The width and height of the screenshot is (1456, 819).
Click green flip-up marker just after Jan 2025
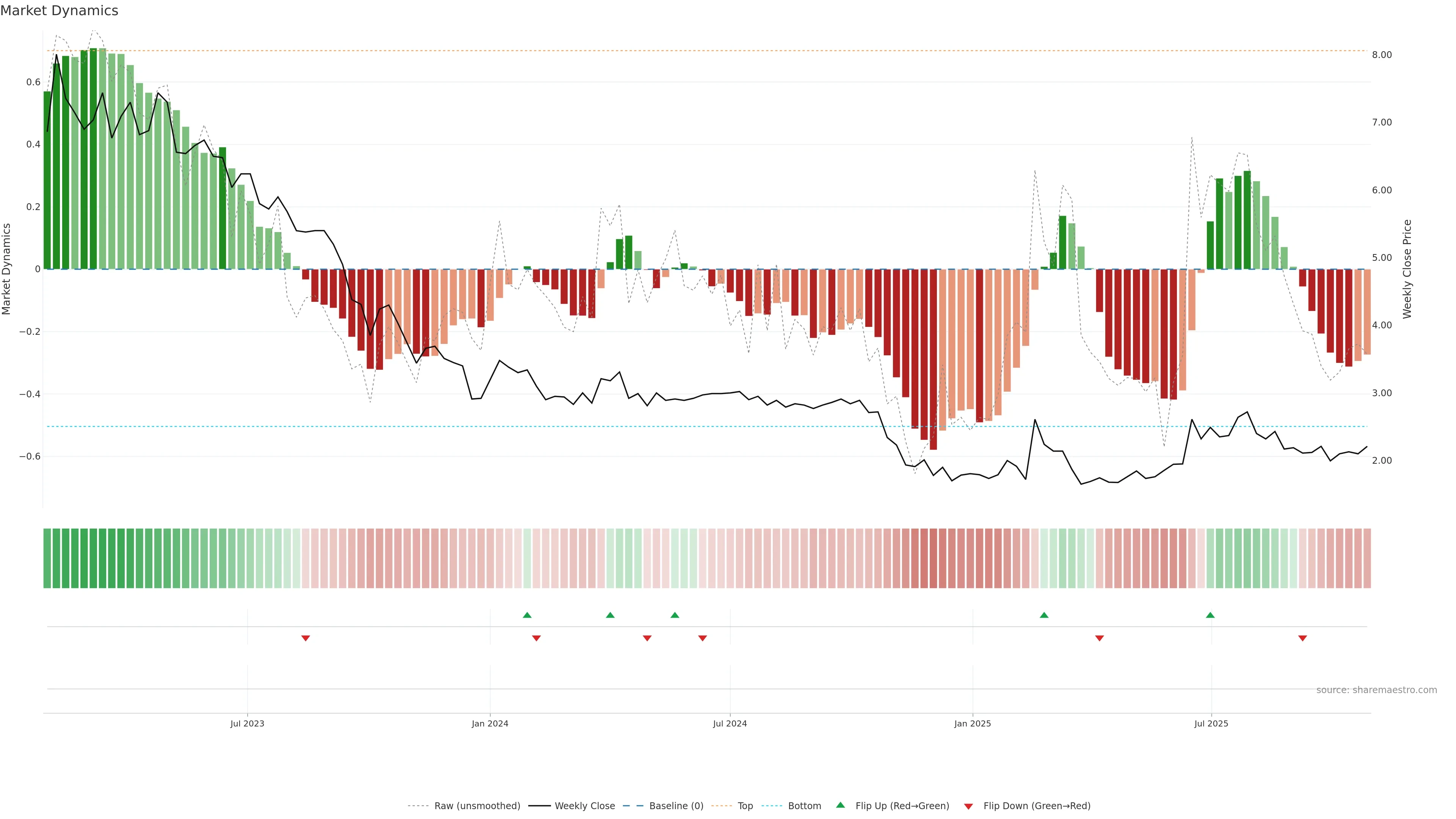click(x=1044, y=615)
